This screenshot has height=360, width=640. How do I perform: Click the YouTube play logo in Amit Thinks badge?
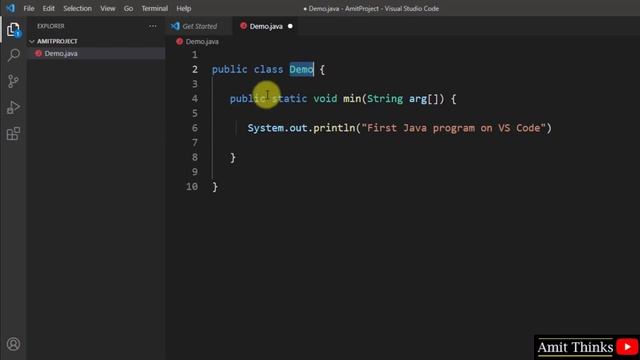(627, 347)
